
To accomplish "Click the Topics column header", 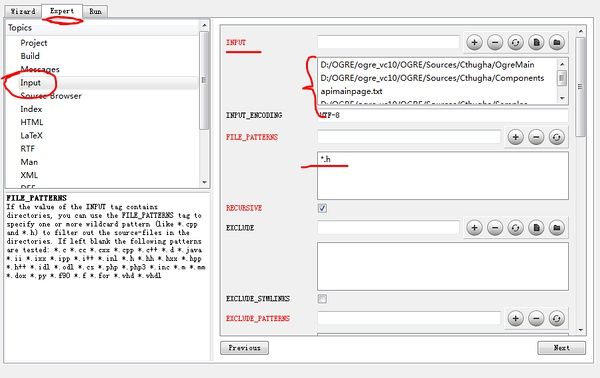I will click(x=103, y=28).
